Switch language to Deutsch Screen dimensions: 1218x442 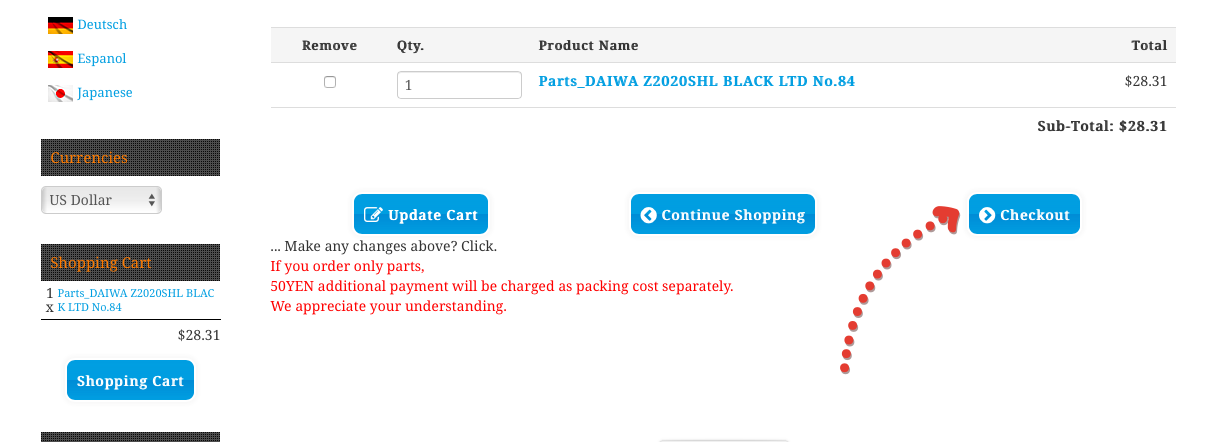[x=102, y=24]
